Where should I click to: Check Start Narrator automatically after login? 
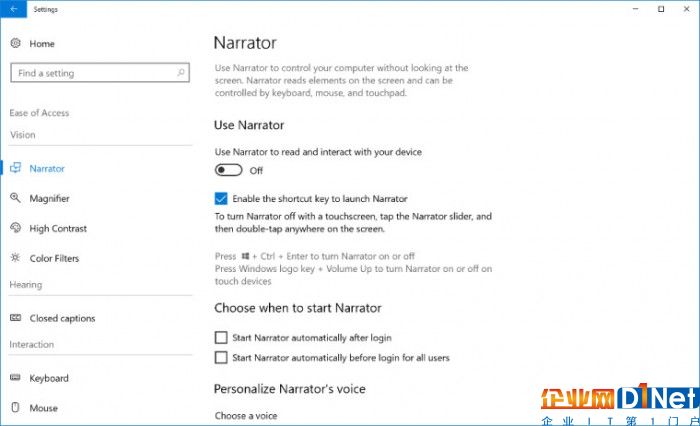[221, 338]
